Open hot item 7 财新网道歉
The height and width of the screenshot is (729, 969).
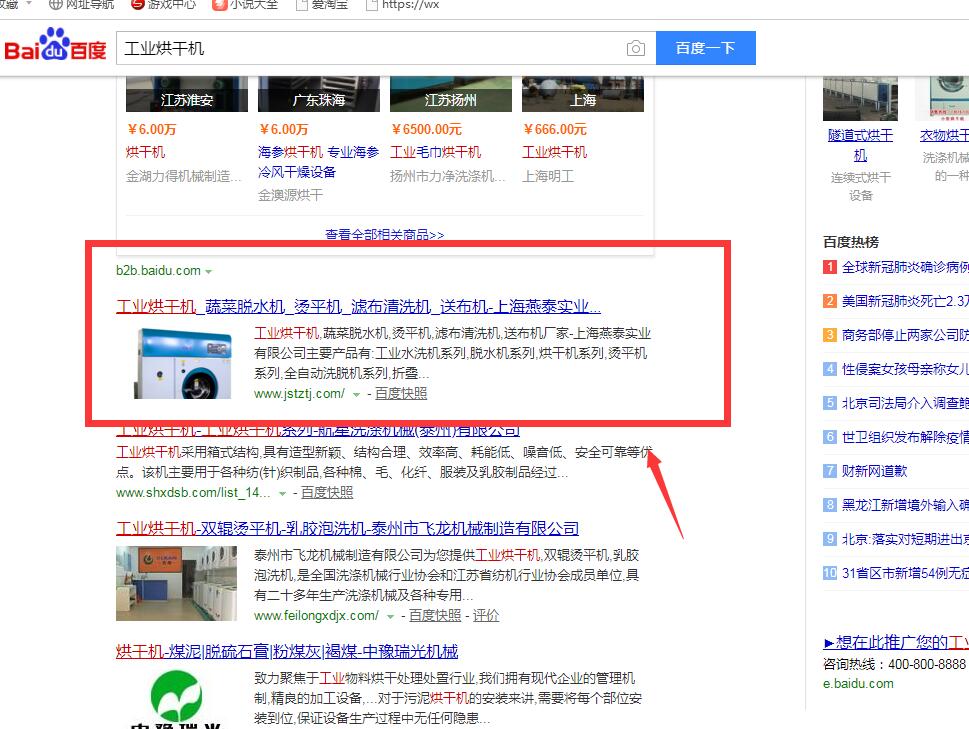[874, 471]
